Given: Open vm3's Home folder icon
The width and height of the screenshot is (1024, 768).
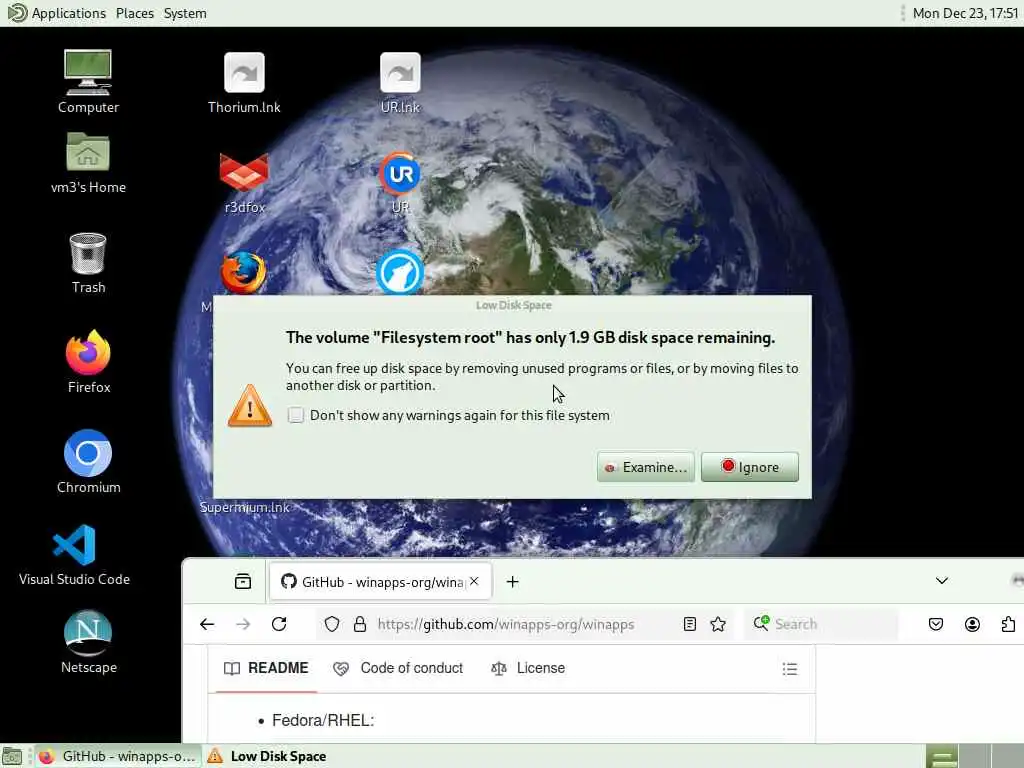Looking at the screenshot, I should pos(88,163).
